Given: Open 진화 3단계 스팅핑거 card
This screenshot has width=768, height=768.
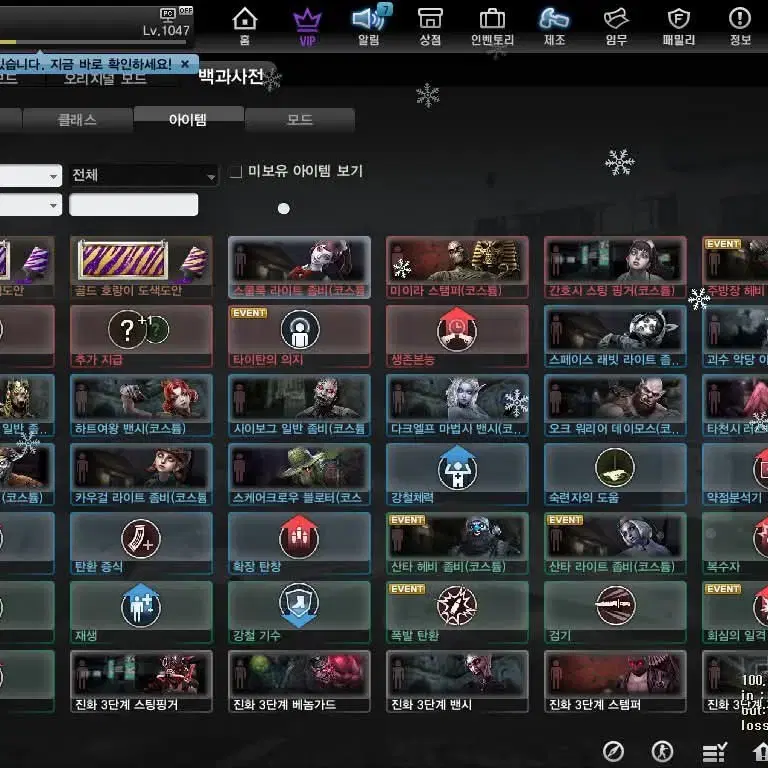Looking at the screenshot, I should 141,681.
